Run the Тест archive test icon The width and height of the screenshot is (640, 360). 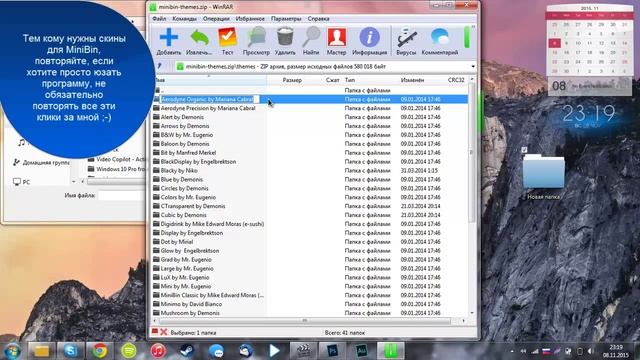tap(227, 38)
